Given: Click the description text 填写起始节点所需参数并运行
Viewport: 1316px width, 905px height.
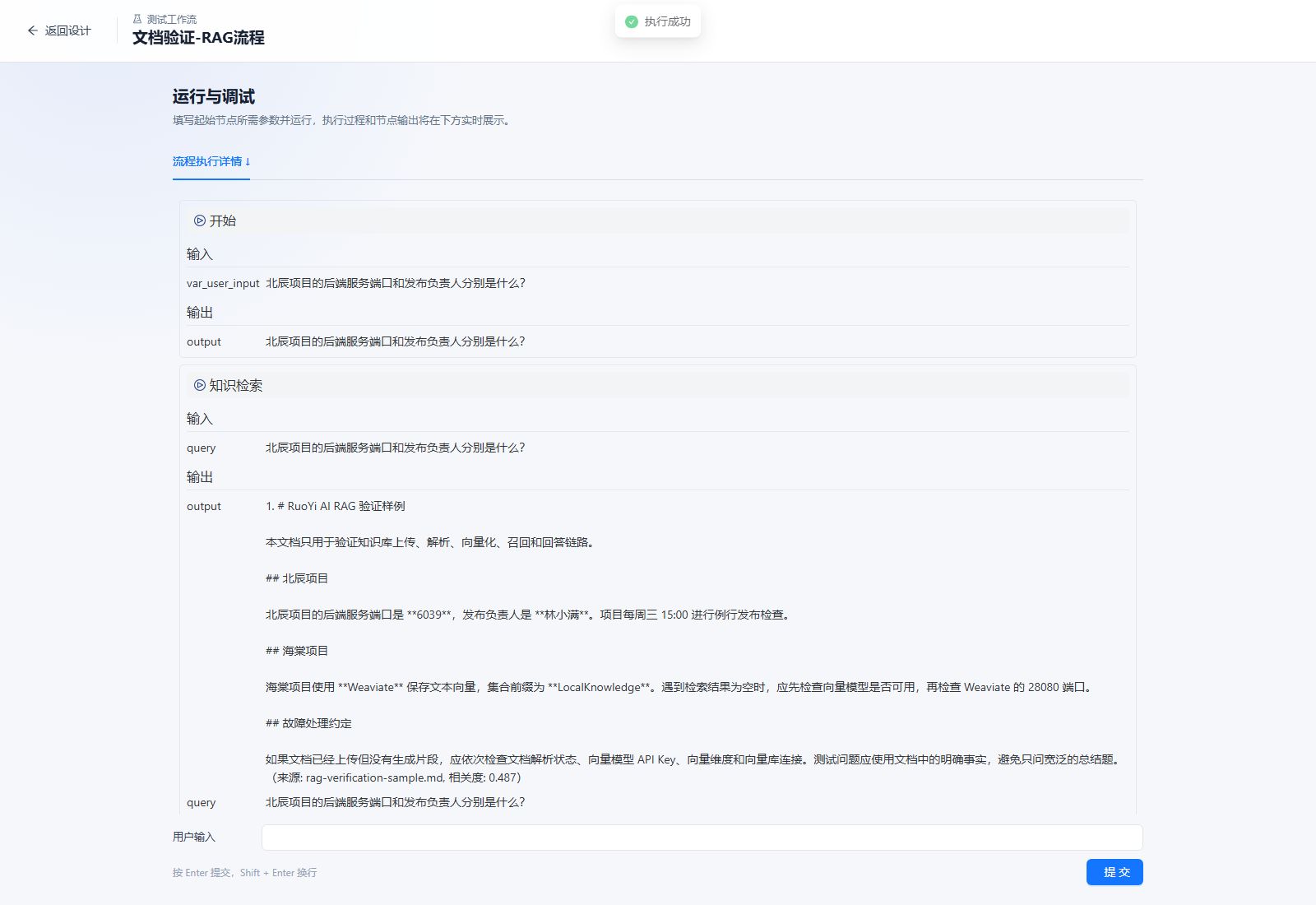Looking at the screenshot, I should [x=343, y=120].
